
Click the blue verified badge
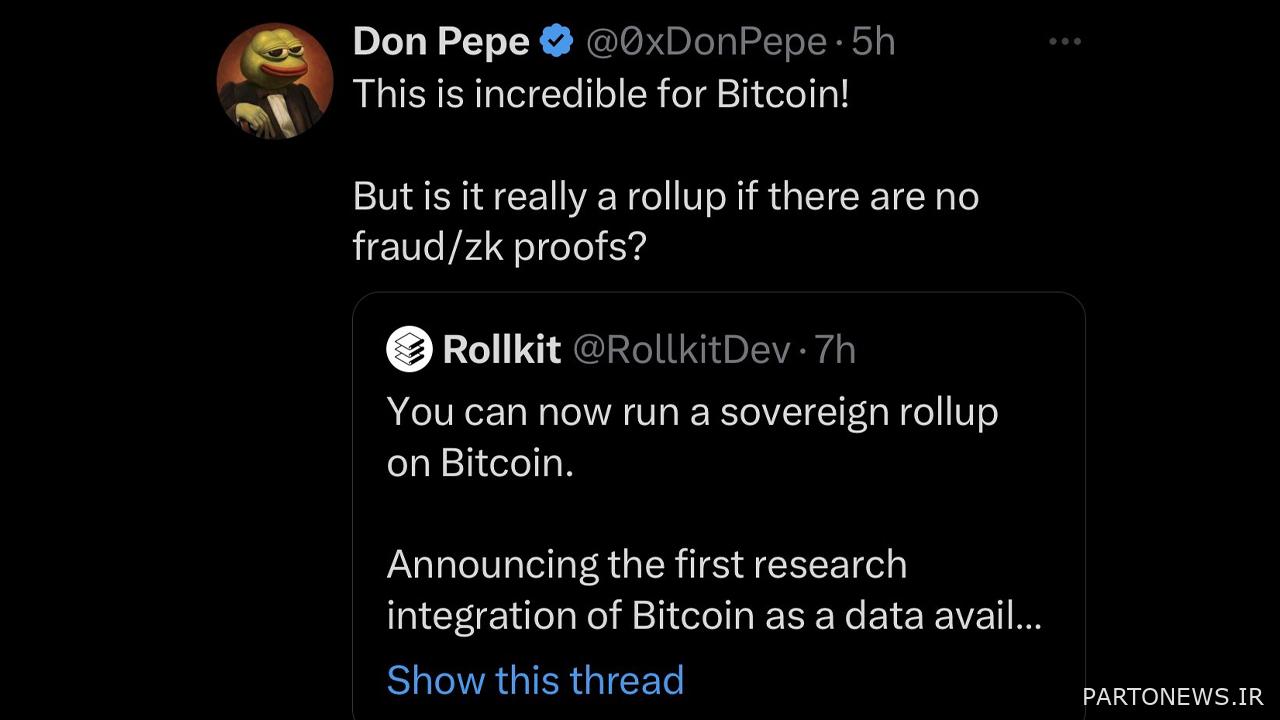(557, 42)
